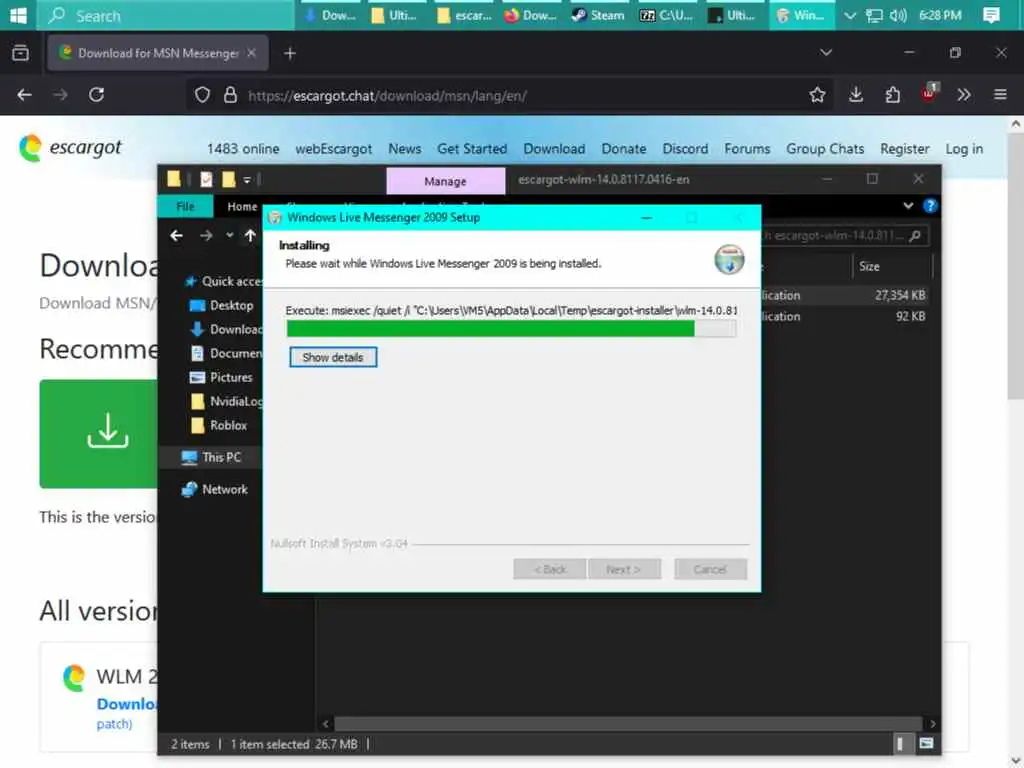Screen dimensions: 1024x768
Task: Select Roblox folder in navigation pane
Action: coord(218,425)
